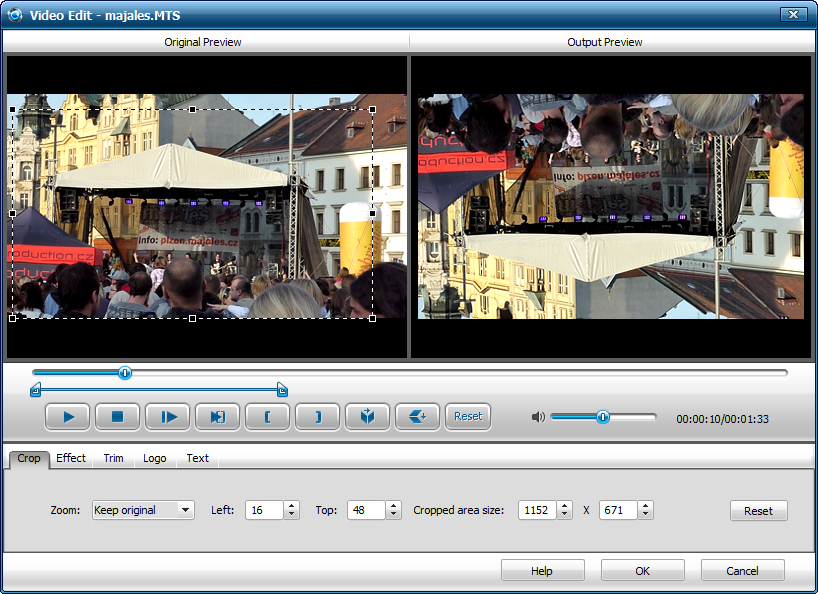Cancel the video edit dialog
The width and height of the screenshot is (818, 594).
tap(743, 571)
